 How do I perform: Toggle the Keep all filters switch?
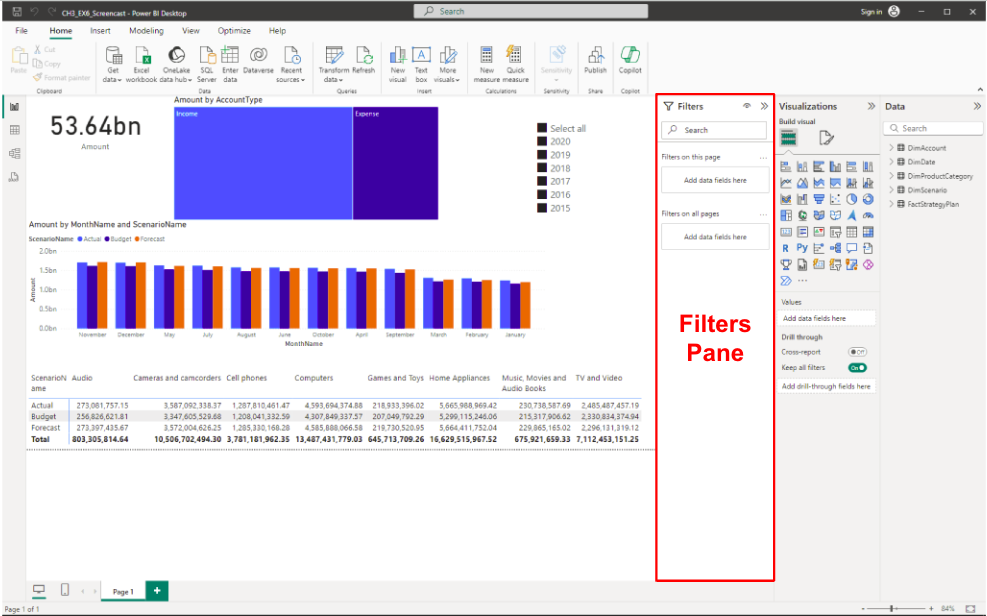pyautogui.click(x=857, y=367)
